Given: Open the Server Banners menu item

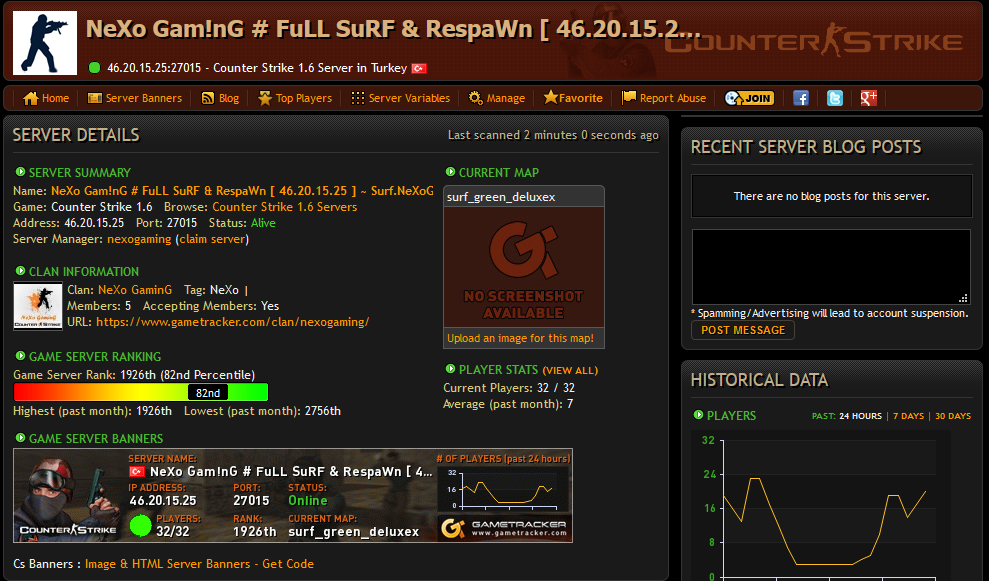Looking at the screenshot, I should click(x=144, y=98).
